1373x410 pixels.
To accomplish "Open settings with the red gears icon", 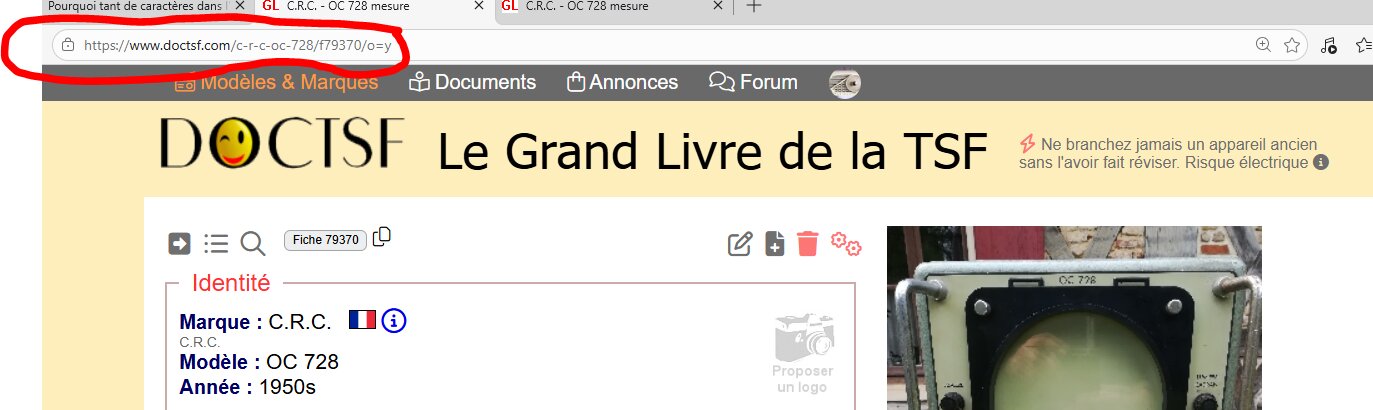I will [846, 243].
